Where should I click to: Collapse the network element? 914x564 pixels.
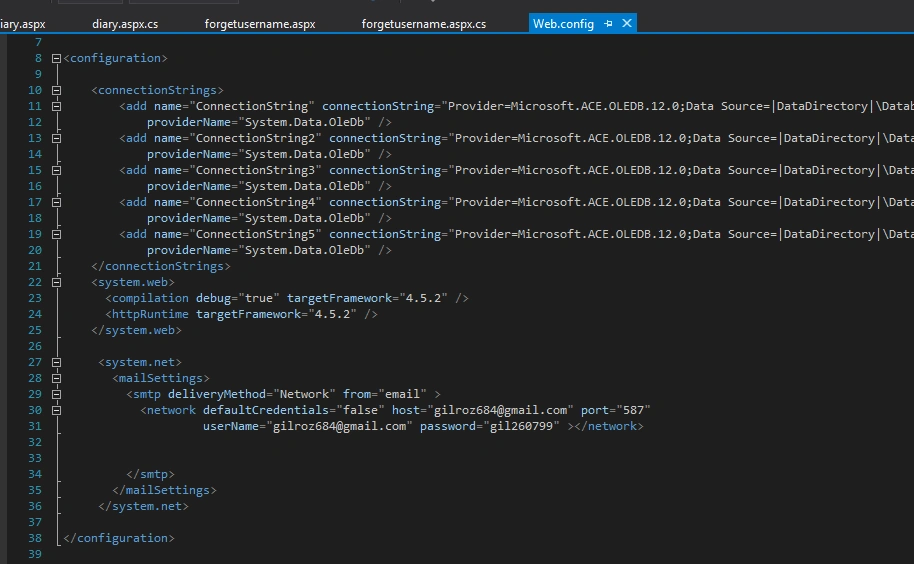[x=57, y=411]
